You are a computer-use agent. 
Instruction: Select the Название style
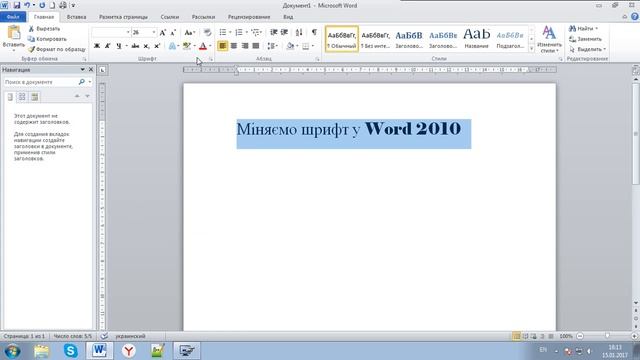476,39
